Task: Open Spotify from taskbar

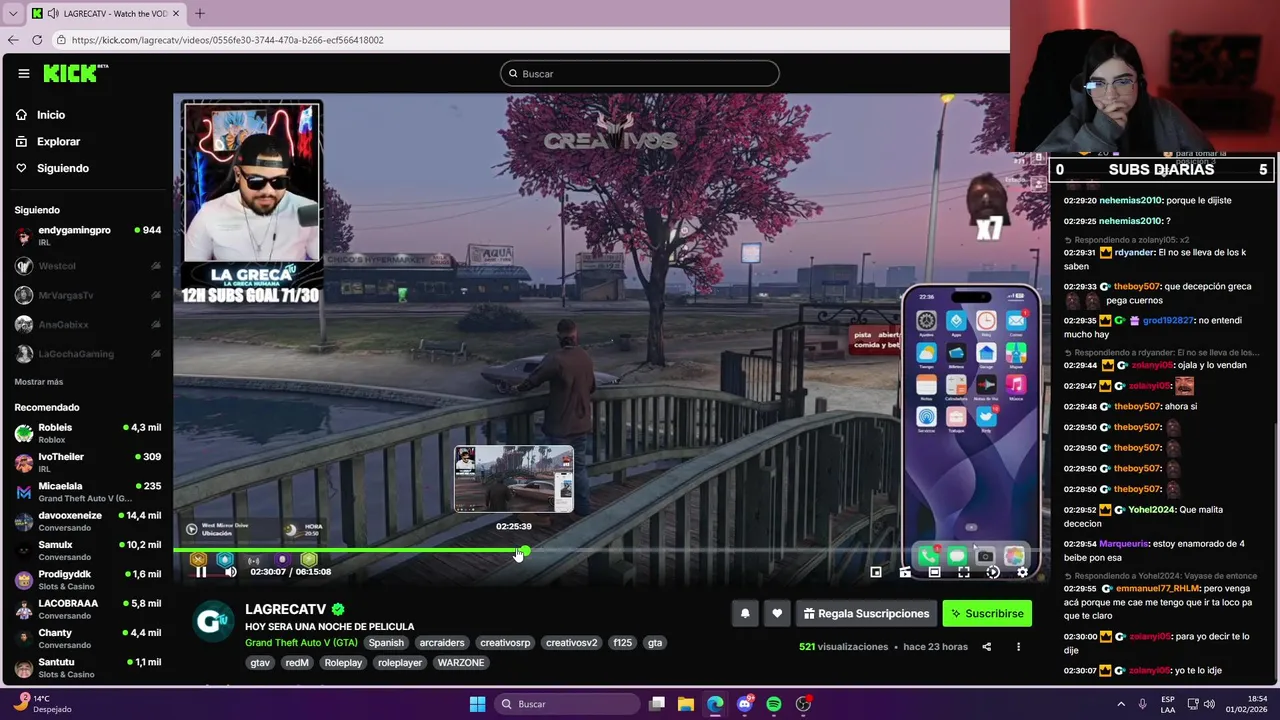Action: pos(774,704)
